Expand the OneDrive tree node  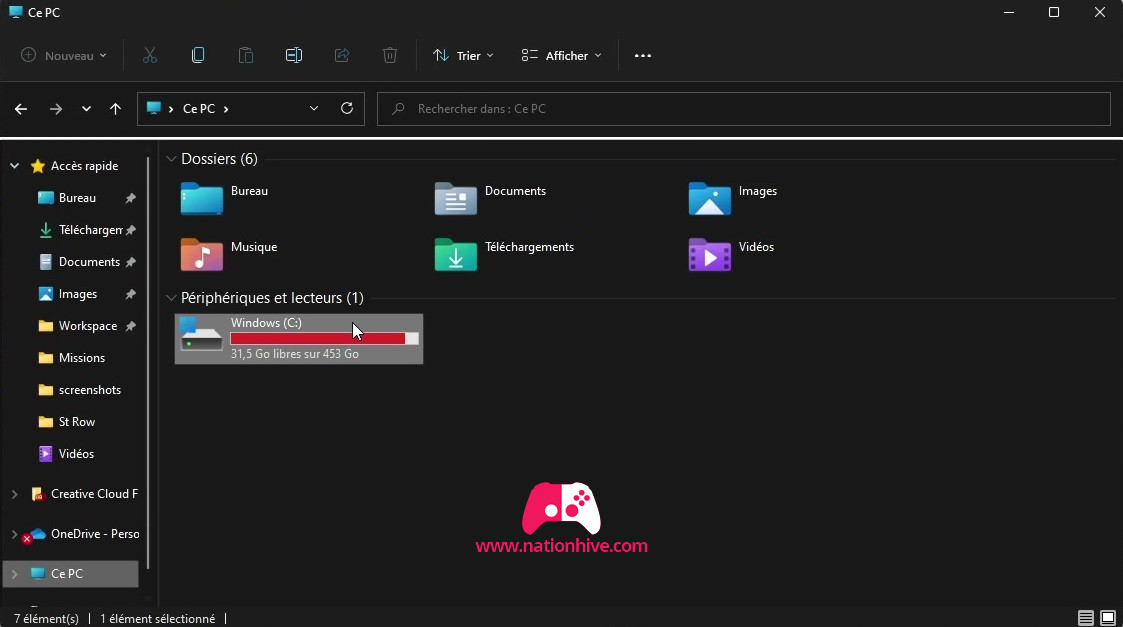pyautogui.click(x=14, y=534)
